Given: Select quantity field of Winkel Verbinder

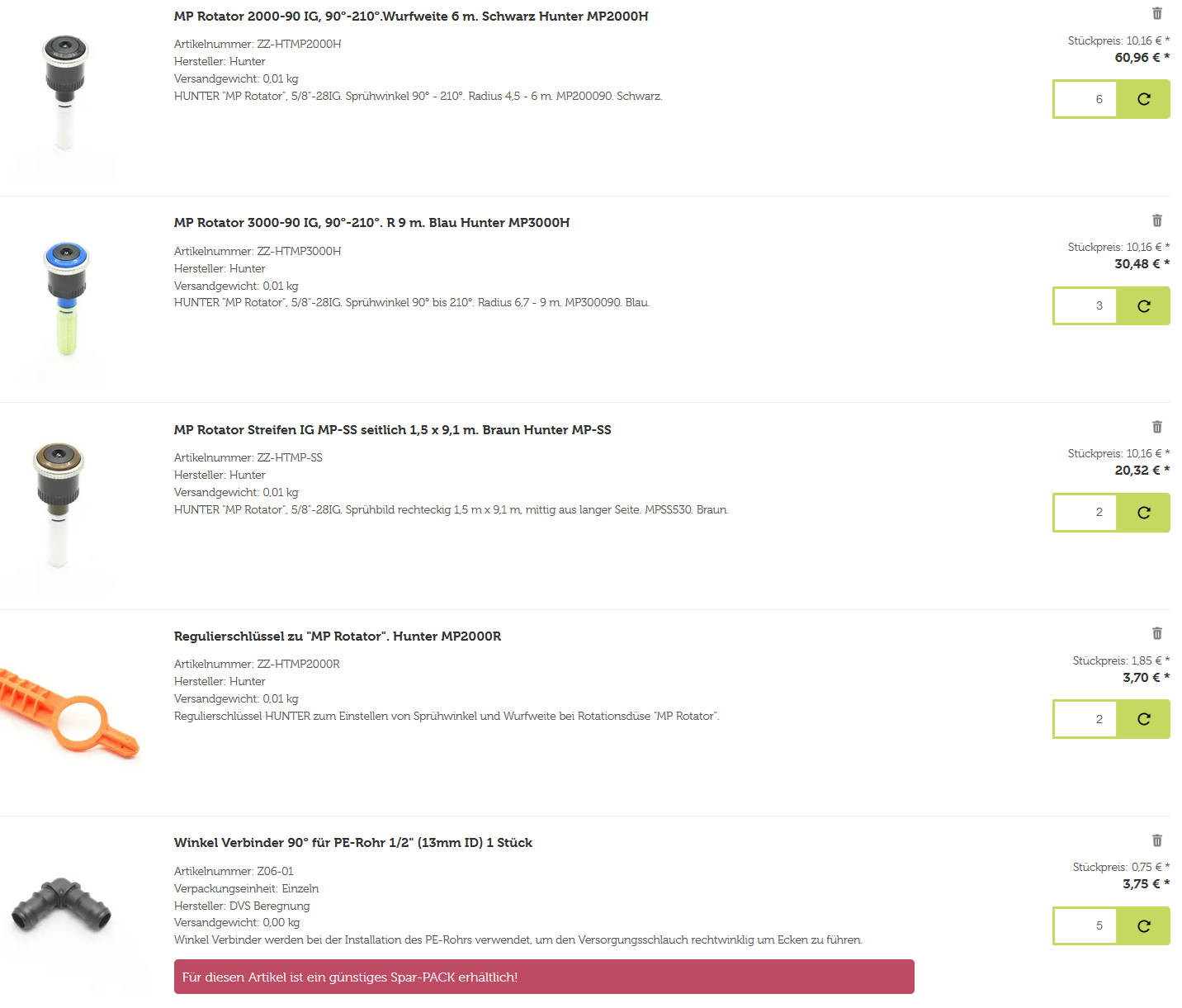Looking at the screenshot, I should (1085, 925).
